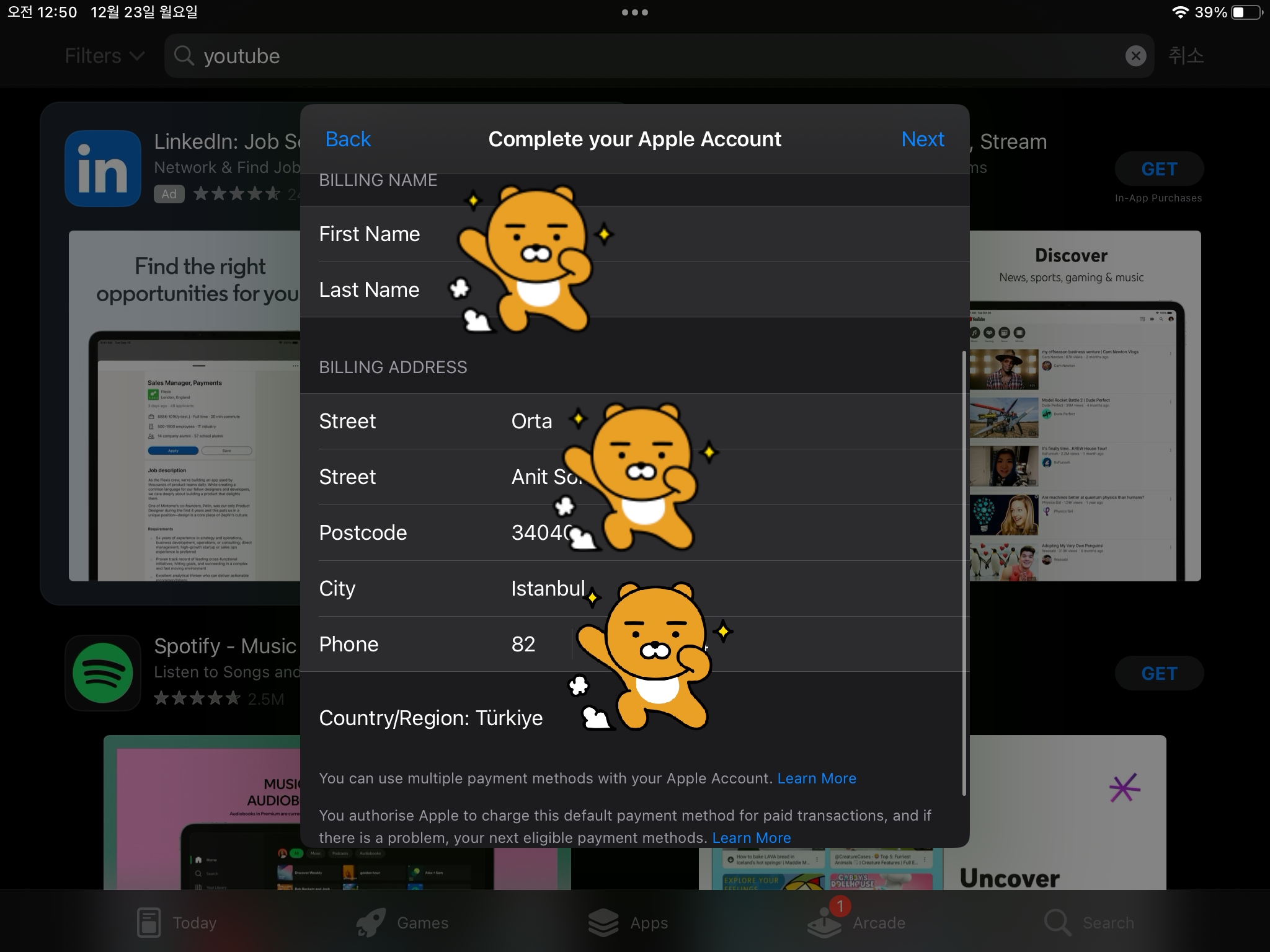Edit the Postcode field

click(635, 533)
